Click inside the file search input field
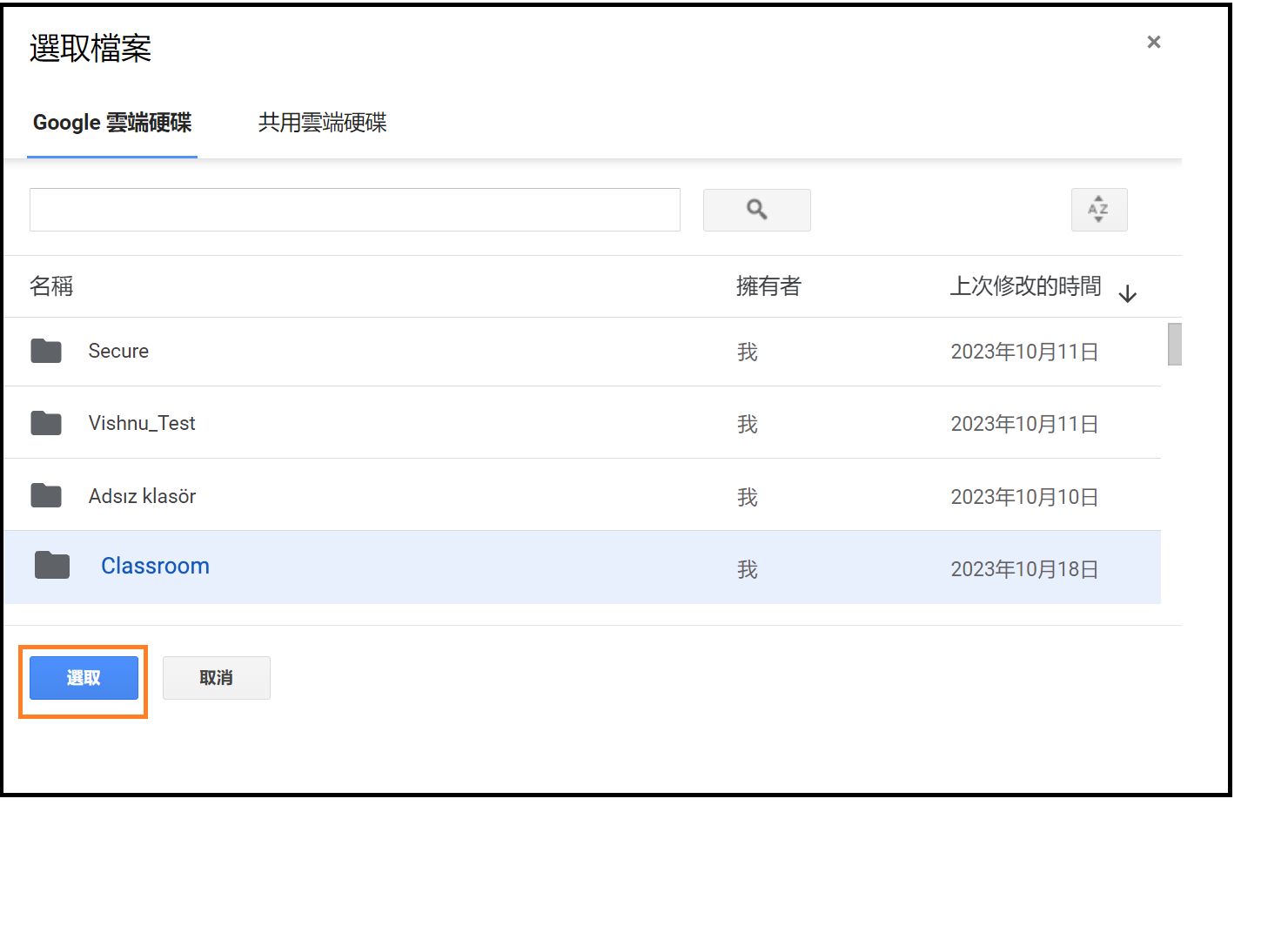Viewport: 1288px width, 933px height. pyautogui.click(x=355, y=210)
